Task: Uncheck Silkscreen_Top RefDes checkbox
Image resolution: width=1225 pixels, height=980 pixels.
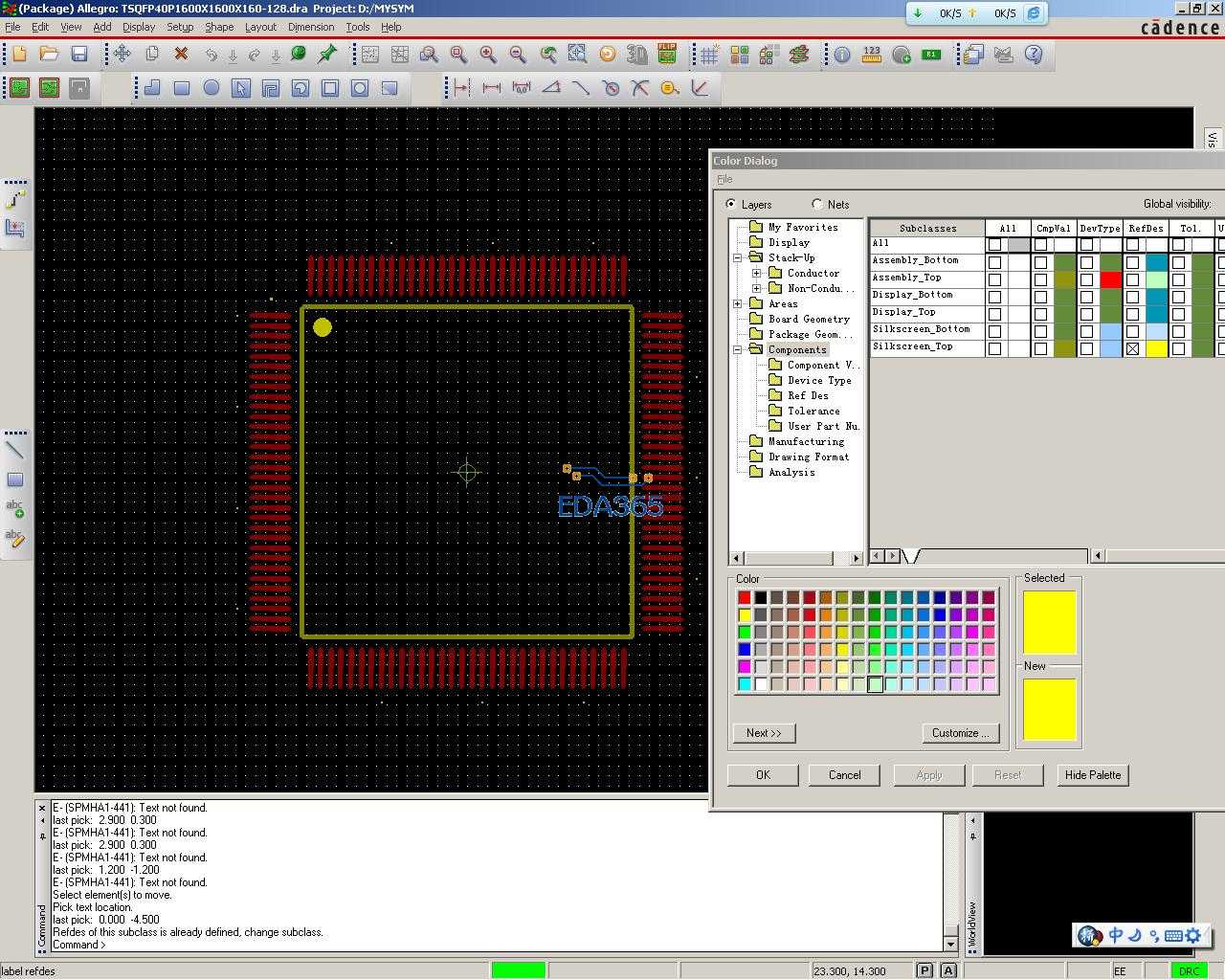Action: point(1133,349)
